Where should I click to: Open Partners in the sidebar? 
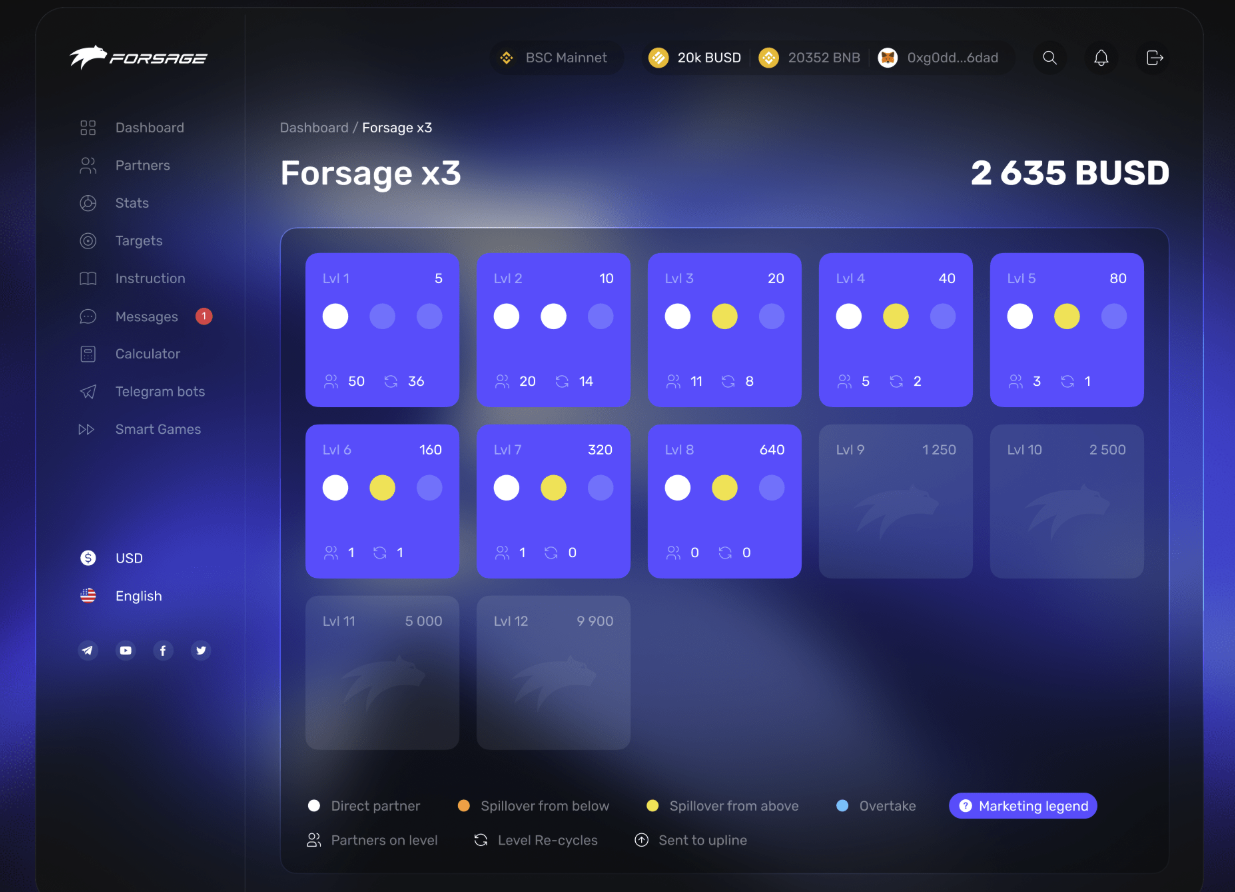(125, 165)
